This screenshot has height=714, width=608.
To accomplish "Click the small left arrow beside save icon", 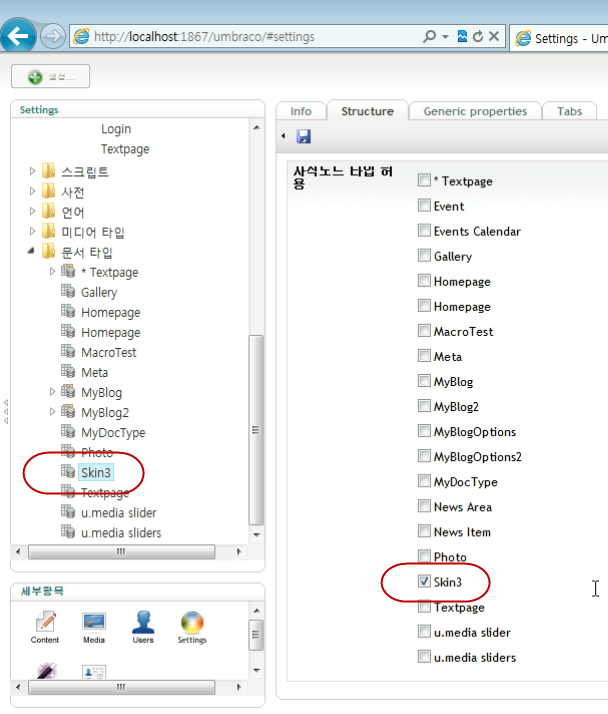I will (x=283, y=136).
